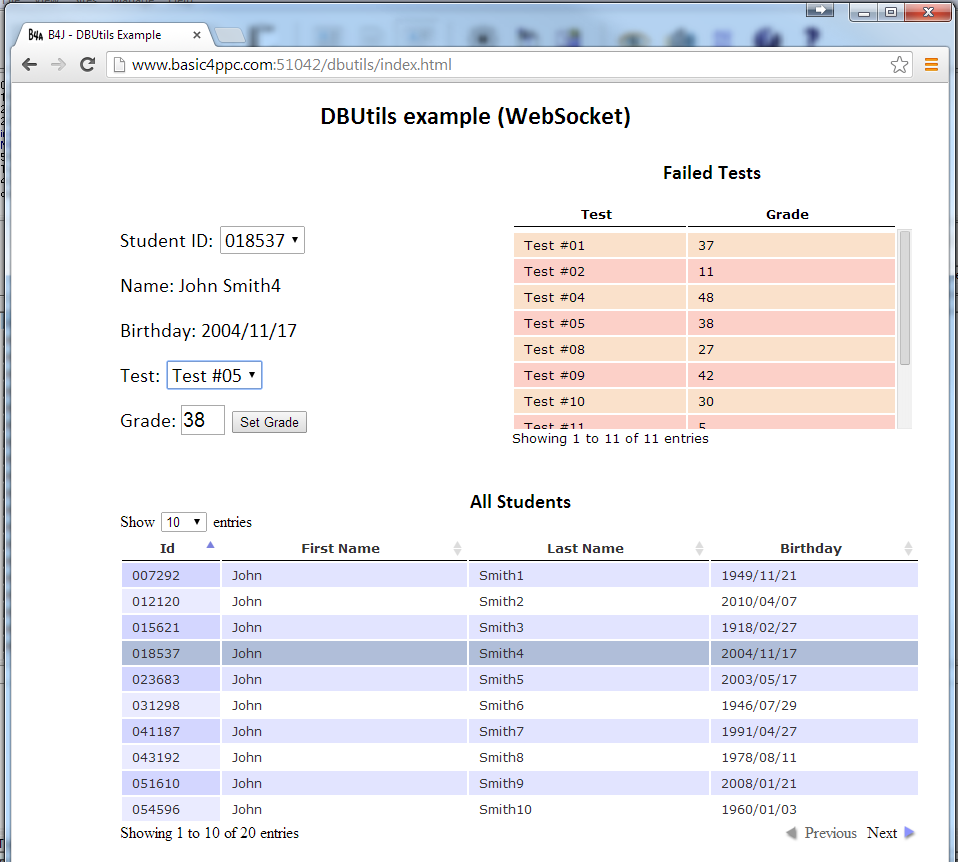Open the Chrome hamburger menu

coord(931,64)
